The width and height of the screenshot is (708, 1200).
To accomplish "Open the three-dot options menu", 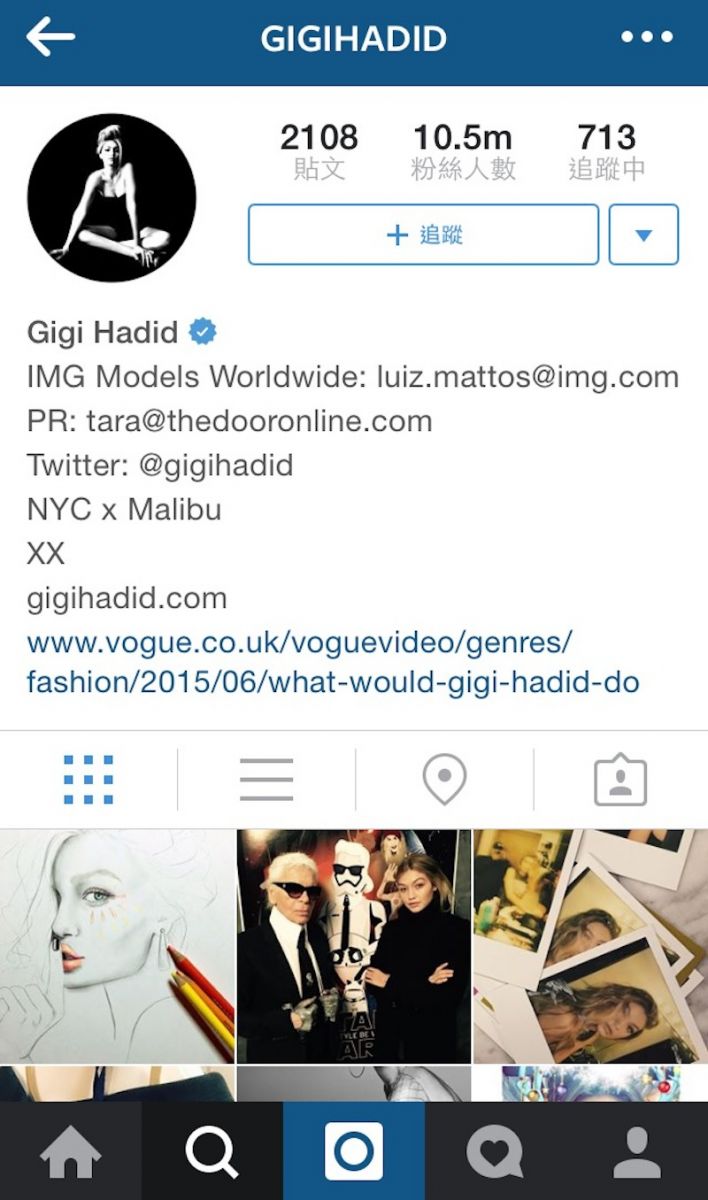I will click(647, 37).
